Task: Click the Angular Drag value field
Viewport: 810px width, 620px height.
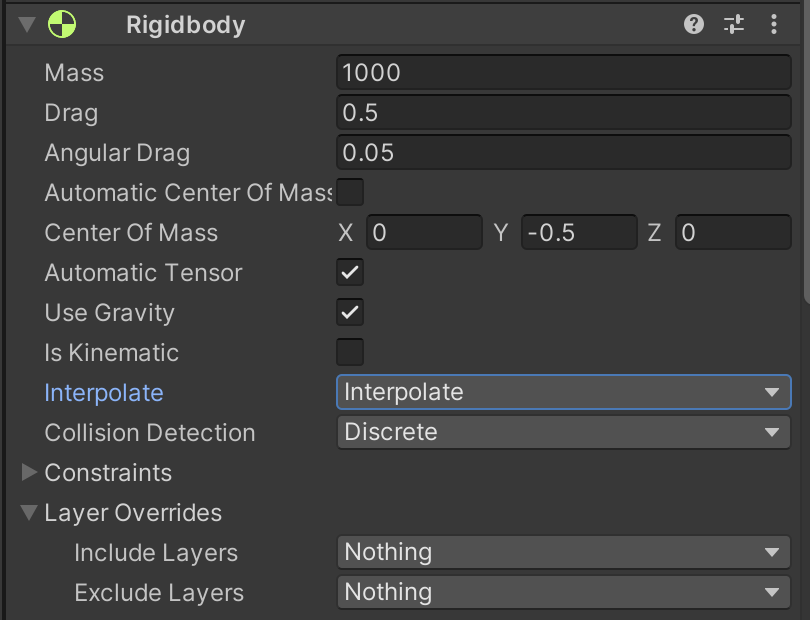Action: 563,152
